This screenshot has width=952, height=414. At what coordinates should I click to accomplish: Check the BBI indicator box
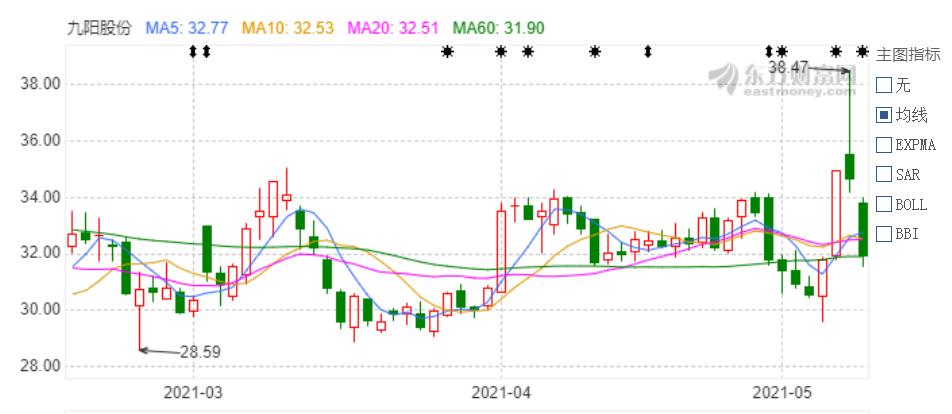point(884,234)
